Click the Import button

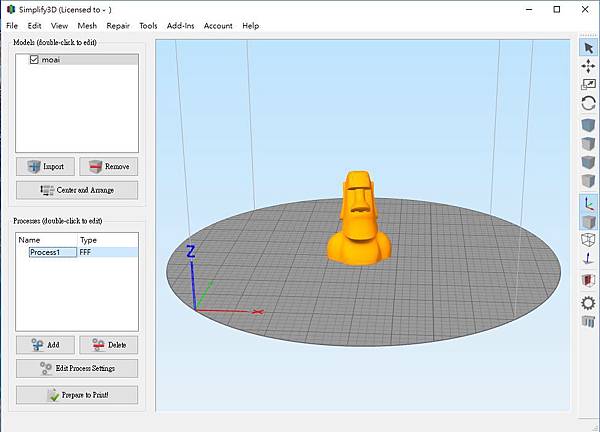(x=45, y=167)
